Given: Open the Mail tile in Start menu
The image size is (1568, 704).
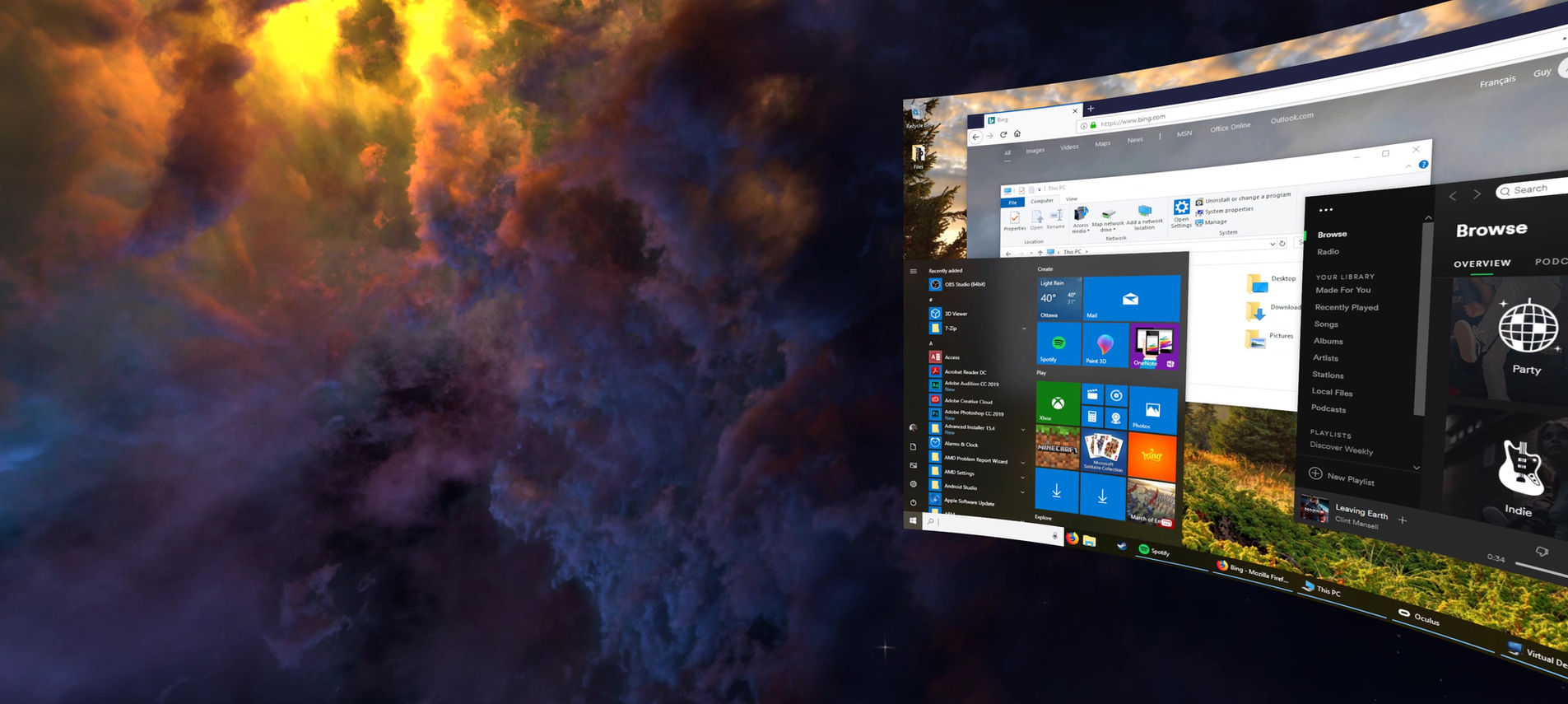Looking at the screenshot, I should coord(1131,298).
